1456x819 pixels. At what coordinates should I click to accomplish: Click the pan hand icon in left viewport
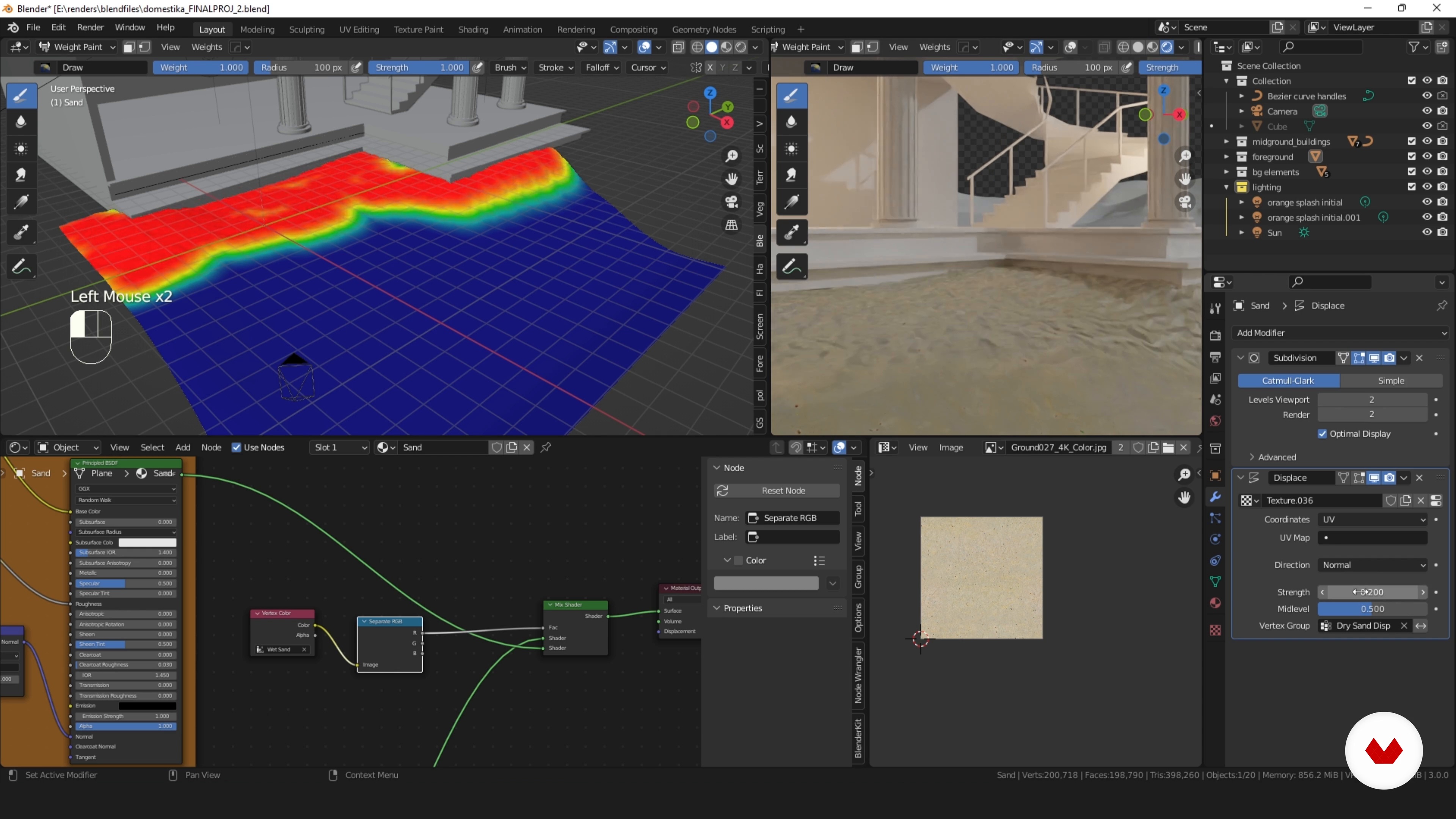732,179
